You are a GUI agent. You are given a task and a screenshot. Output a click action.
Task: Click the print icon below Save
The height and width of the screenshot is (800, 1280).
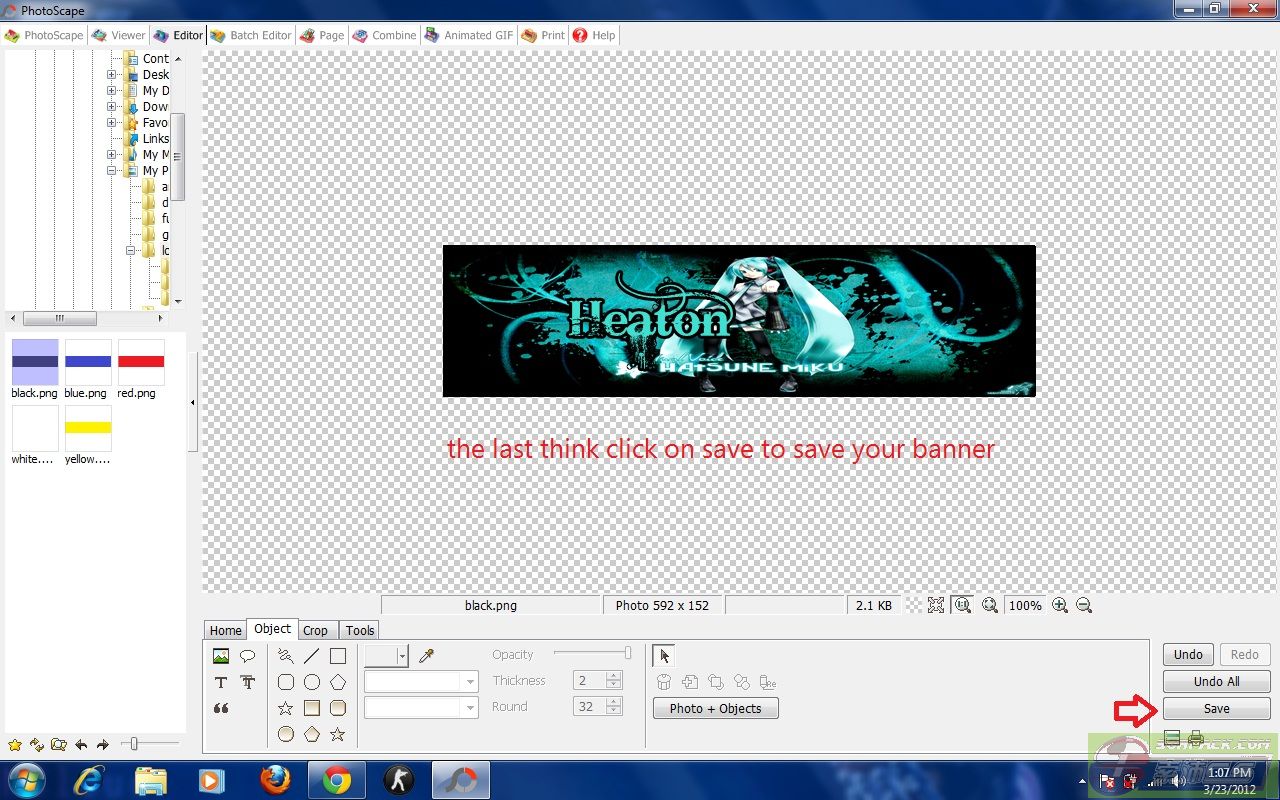[x=1196, y=739]
